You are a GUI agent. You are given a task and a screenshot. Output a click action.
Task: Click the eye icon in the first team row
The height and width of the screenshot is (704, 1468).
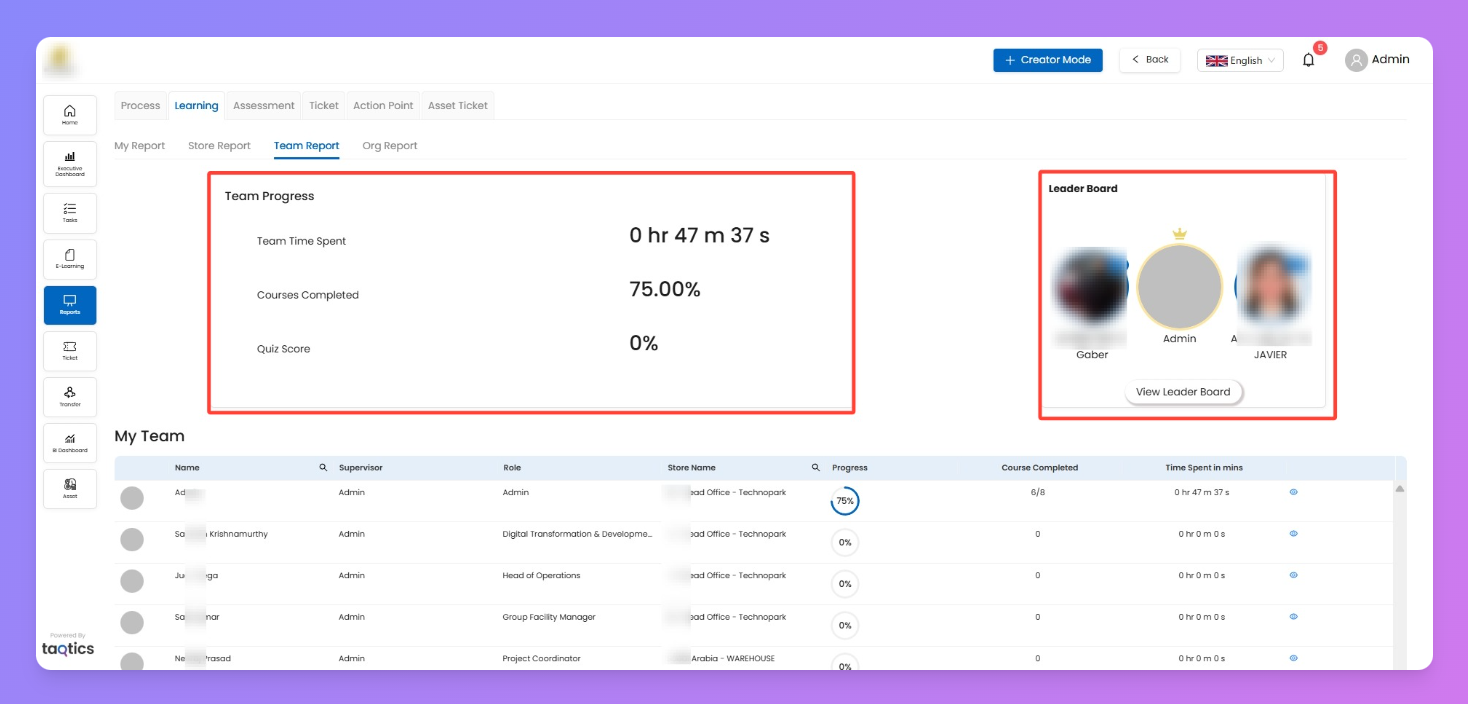click(x=1293, y=492)
